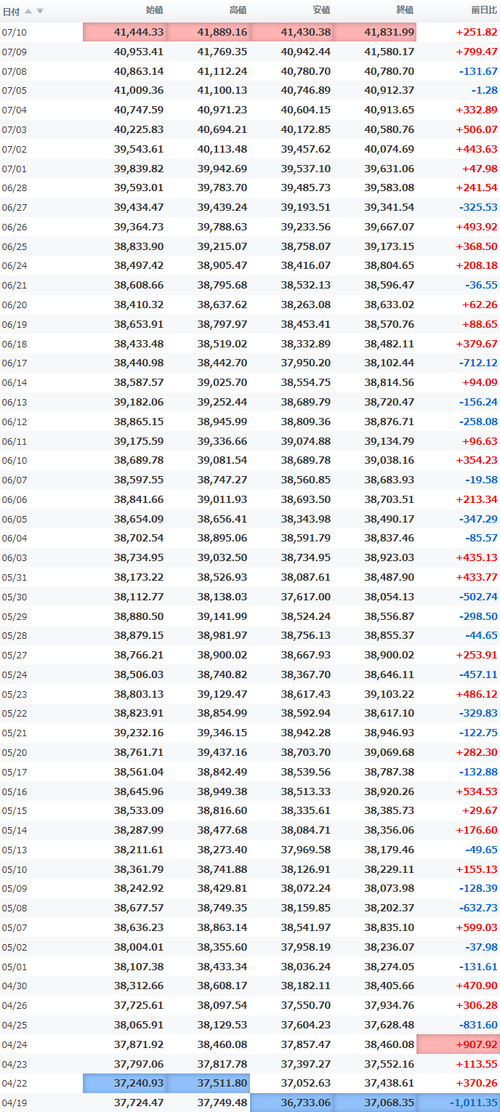Screen dimensions: 500x1112
Task: Click the blue-highlighted 37,240.93 opening price cell
Action: 125,1083
